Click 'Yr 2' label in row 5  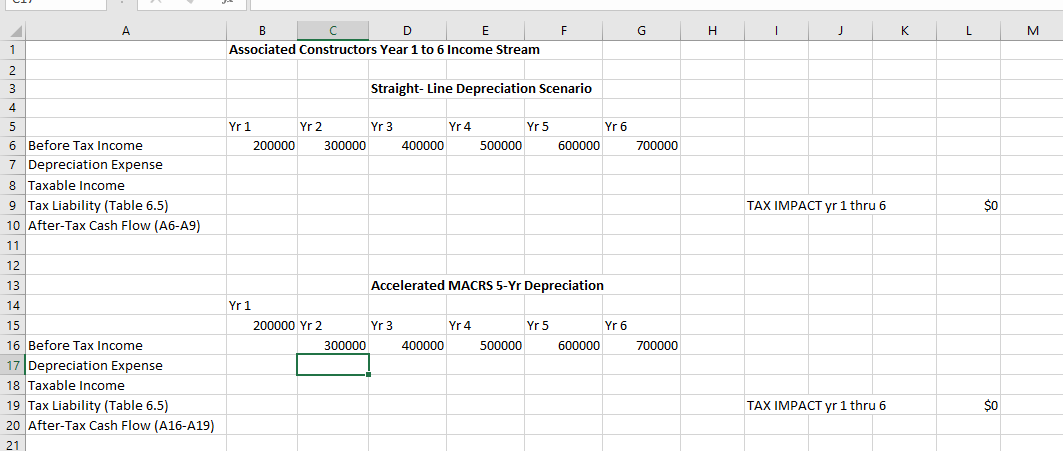click(x=310, y=126)
